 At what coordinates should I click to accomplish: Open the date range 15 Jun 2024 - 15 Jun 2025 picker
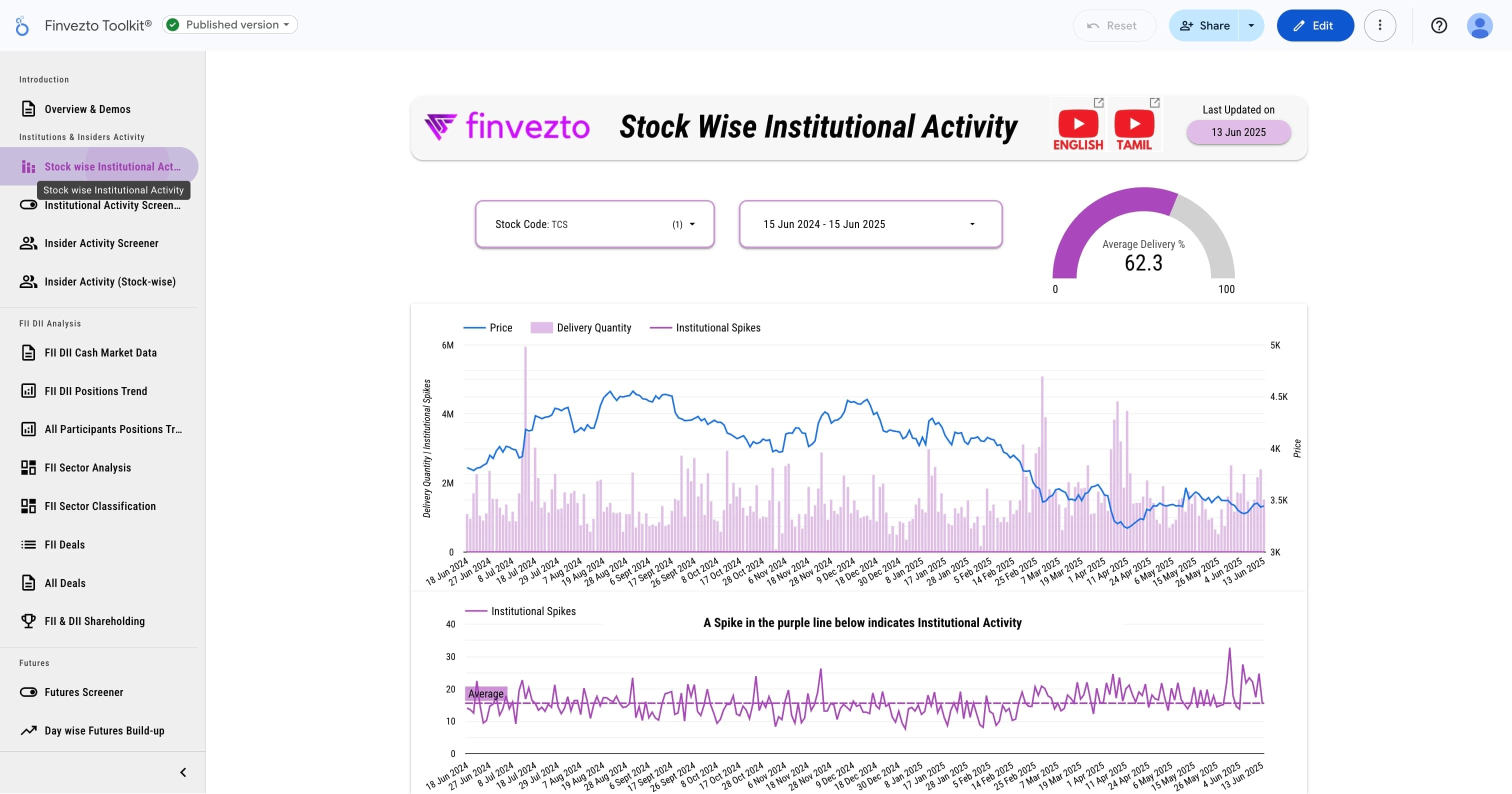tap(870, 225)
